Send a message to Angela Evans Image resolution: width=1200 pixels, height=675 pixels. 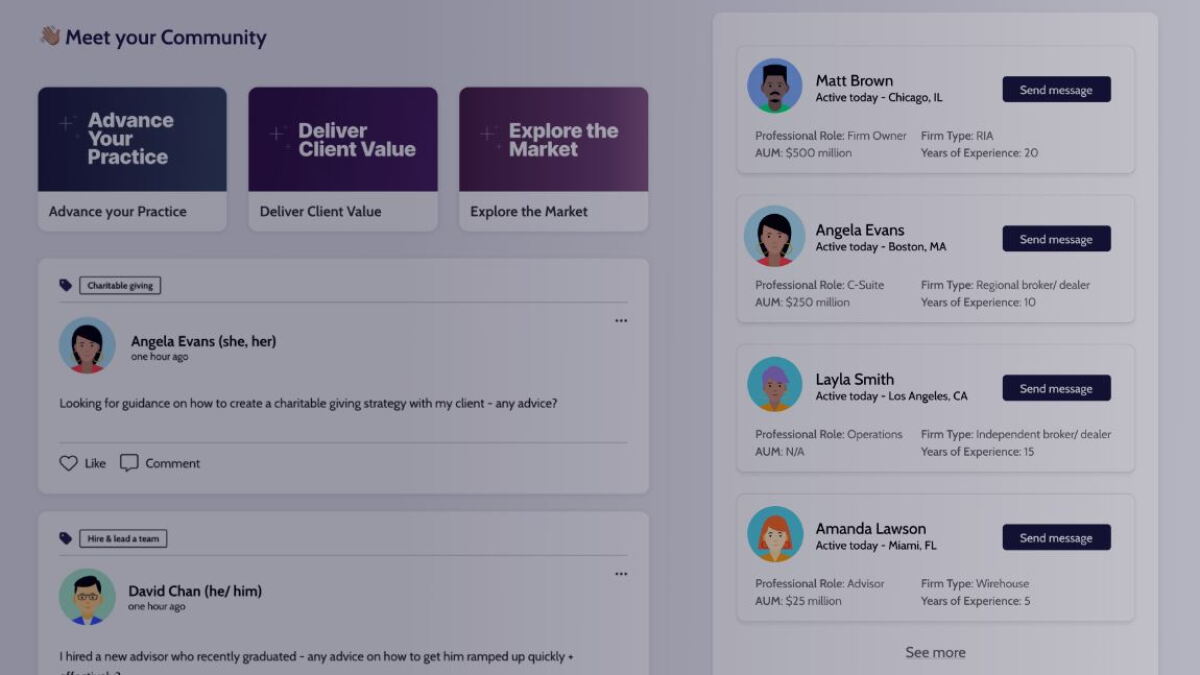[1056, 239]
